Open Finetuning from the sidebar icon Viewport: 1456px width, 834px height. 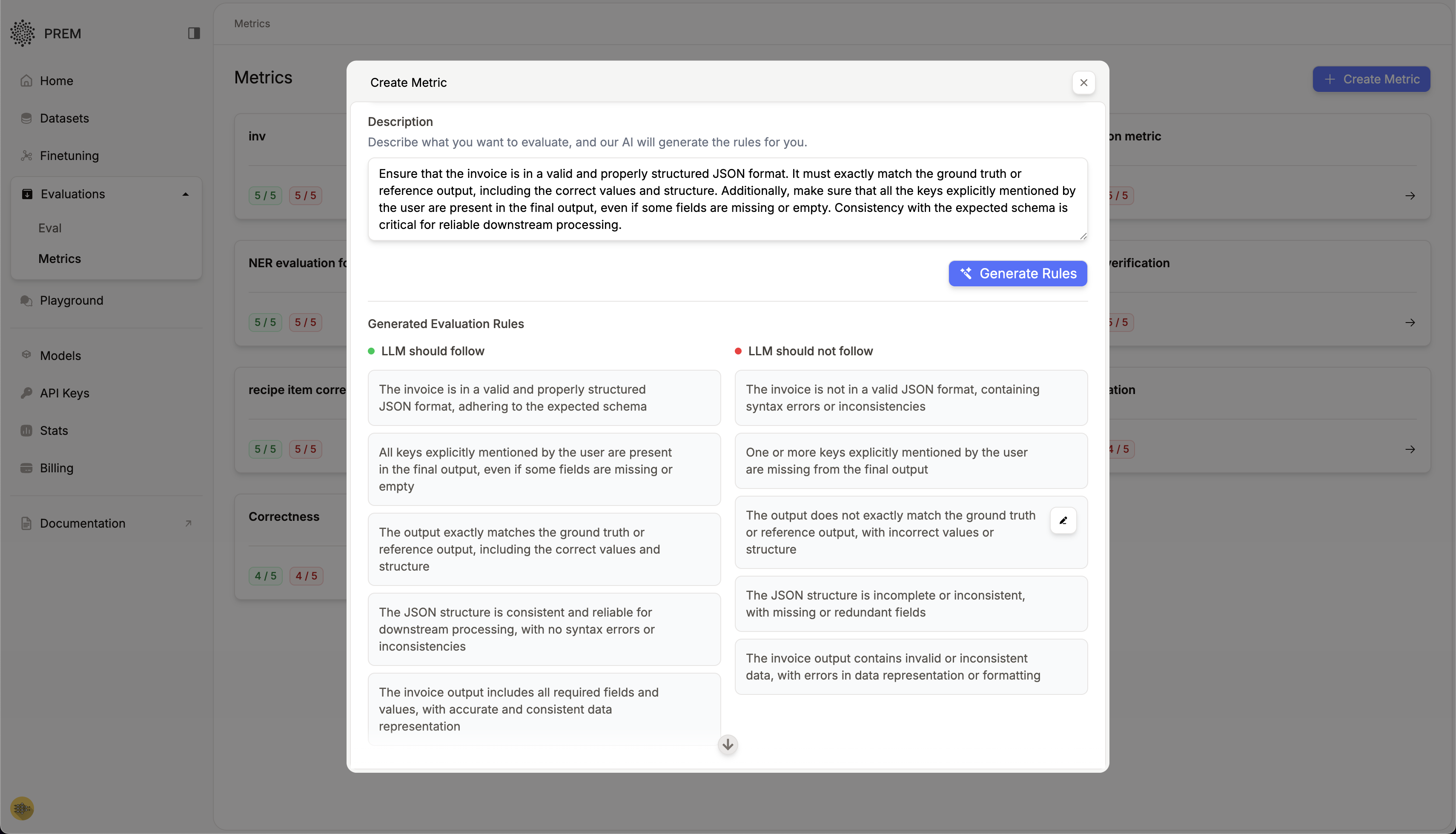pyautogui.click(x=27, y=156)
